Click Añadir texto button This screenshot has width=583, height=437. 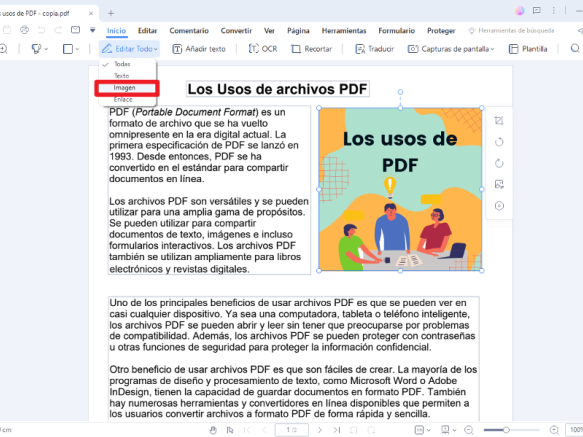[x=199, y=49]
